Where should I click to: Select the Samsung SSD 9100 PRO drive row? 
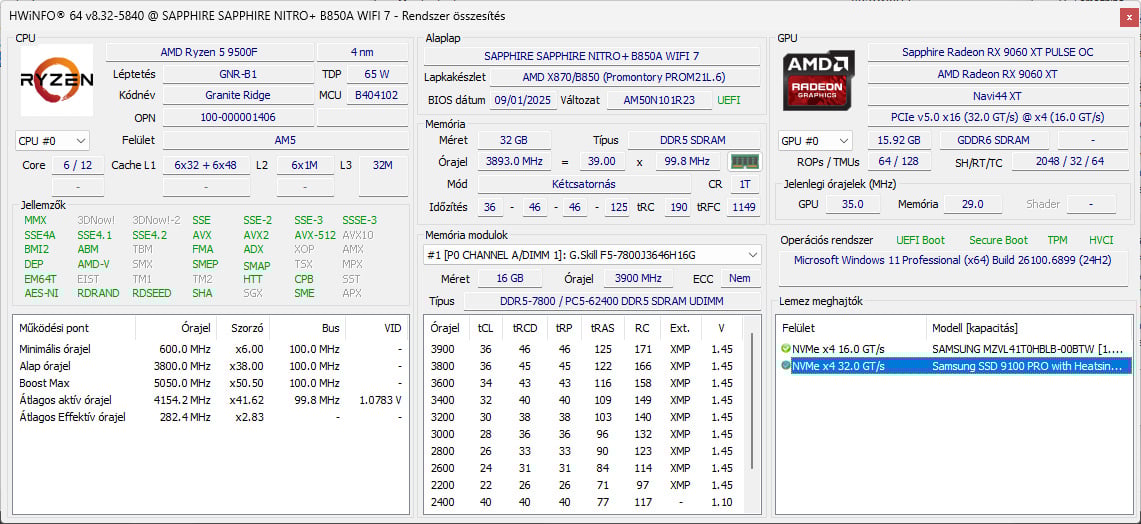tap(1030, 366)
